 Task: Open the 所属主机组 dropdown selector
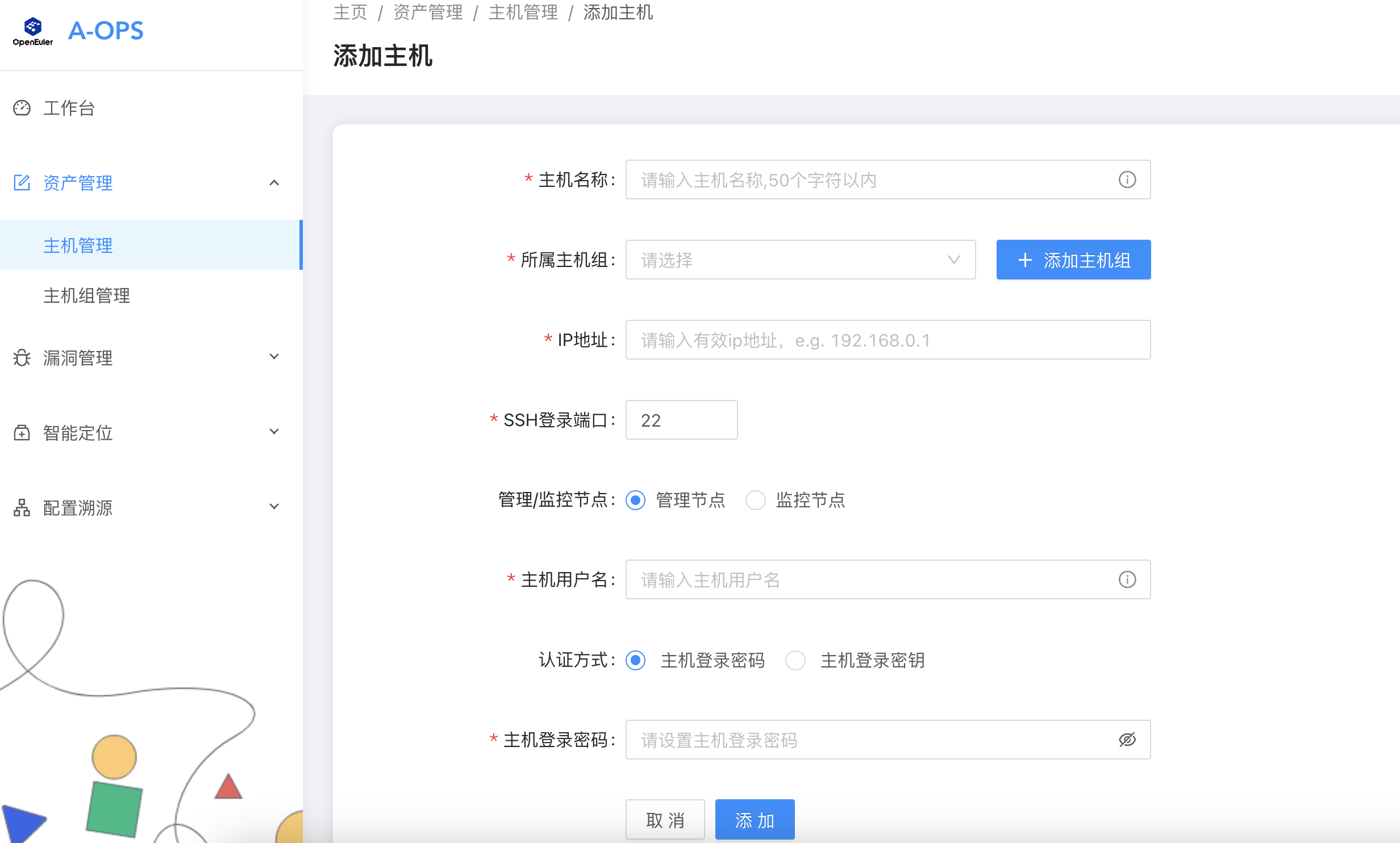click(800, 260)
